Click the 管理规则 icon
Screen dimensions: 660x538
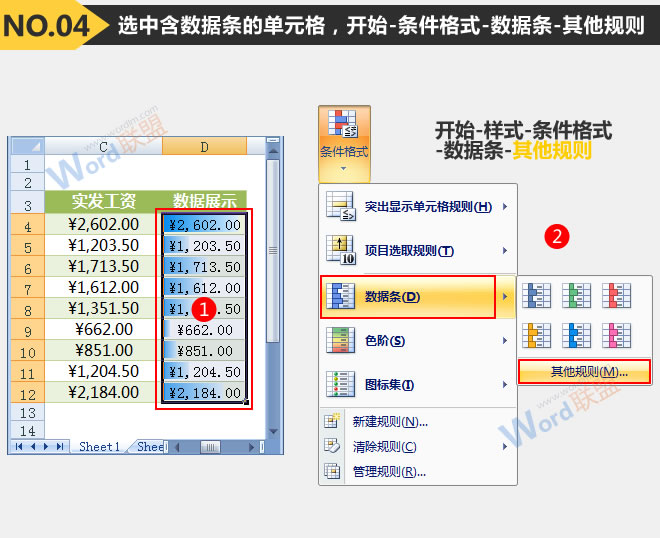coord(332,471)
